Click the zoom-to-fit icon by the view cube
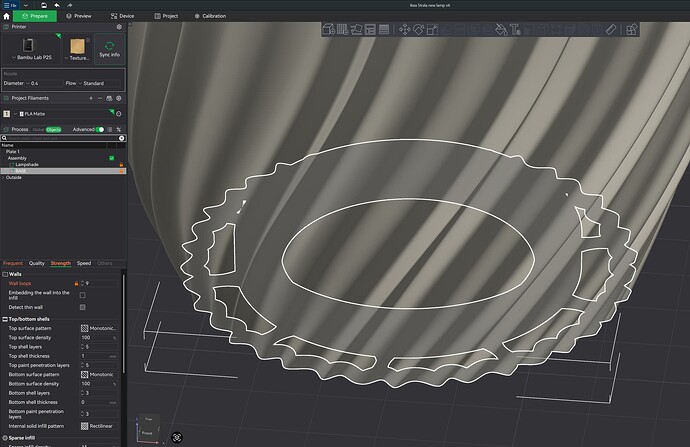The height and width of the screenshot is (447, 690). (x=176, y=437)
